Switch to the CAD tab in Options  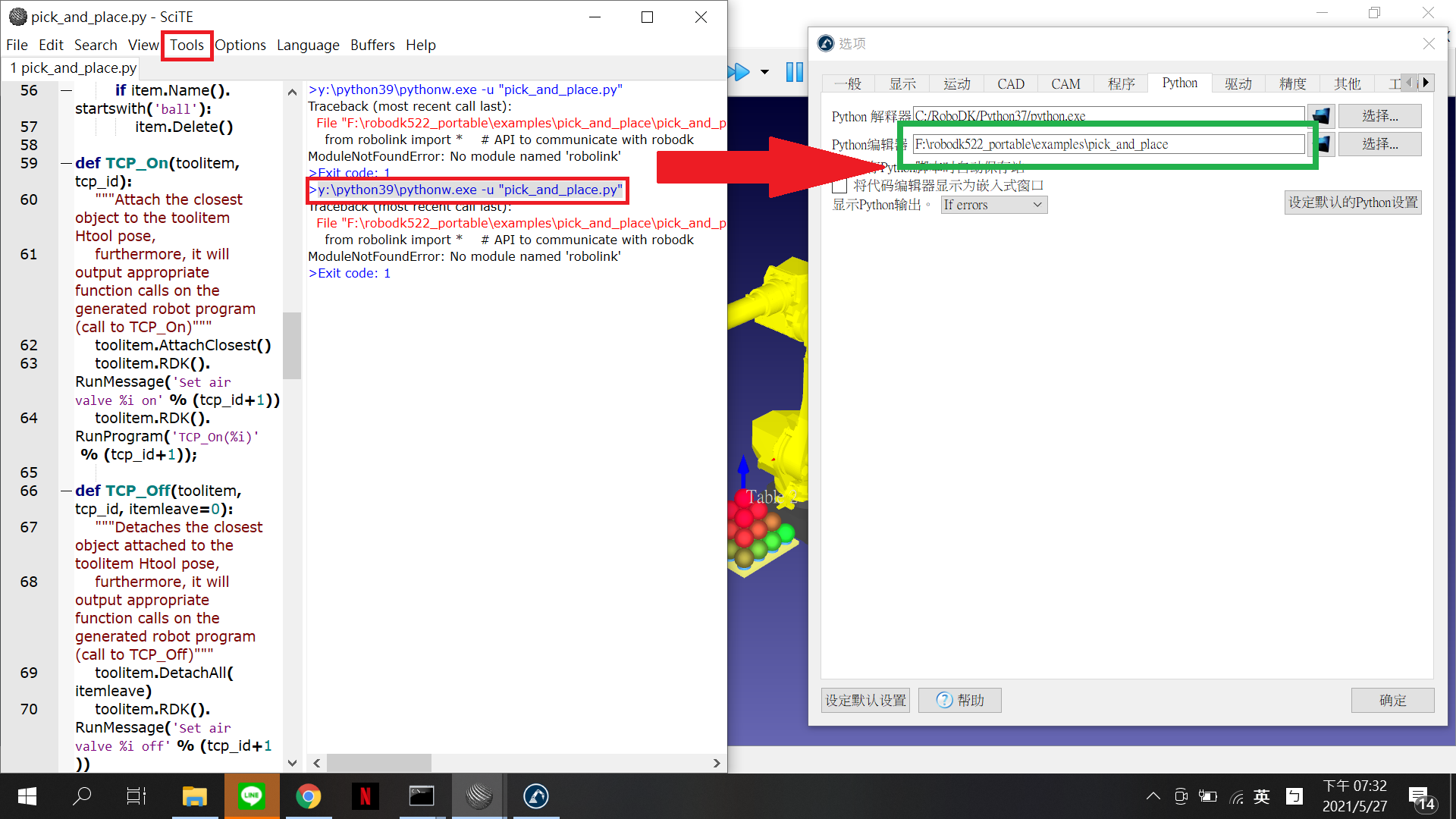click(1011, 83)
